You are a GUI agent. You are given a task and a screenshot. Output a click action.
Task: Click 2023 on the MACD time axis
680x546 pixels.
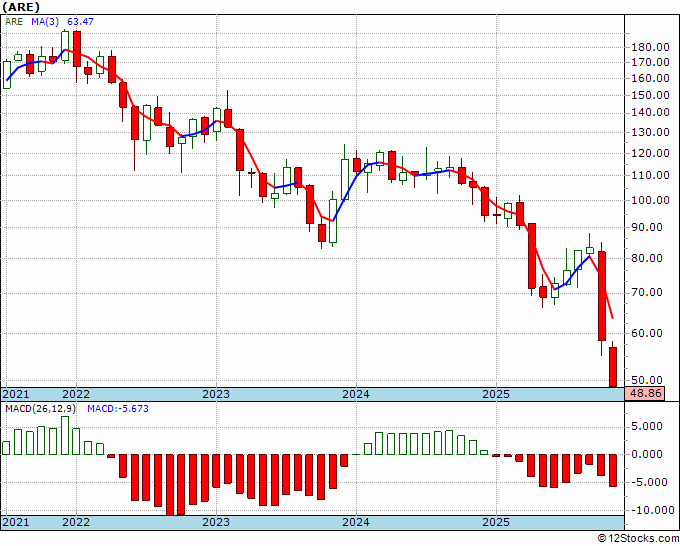tap(216, 522)
